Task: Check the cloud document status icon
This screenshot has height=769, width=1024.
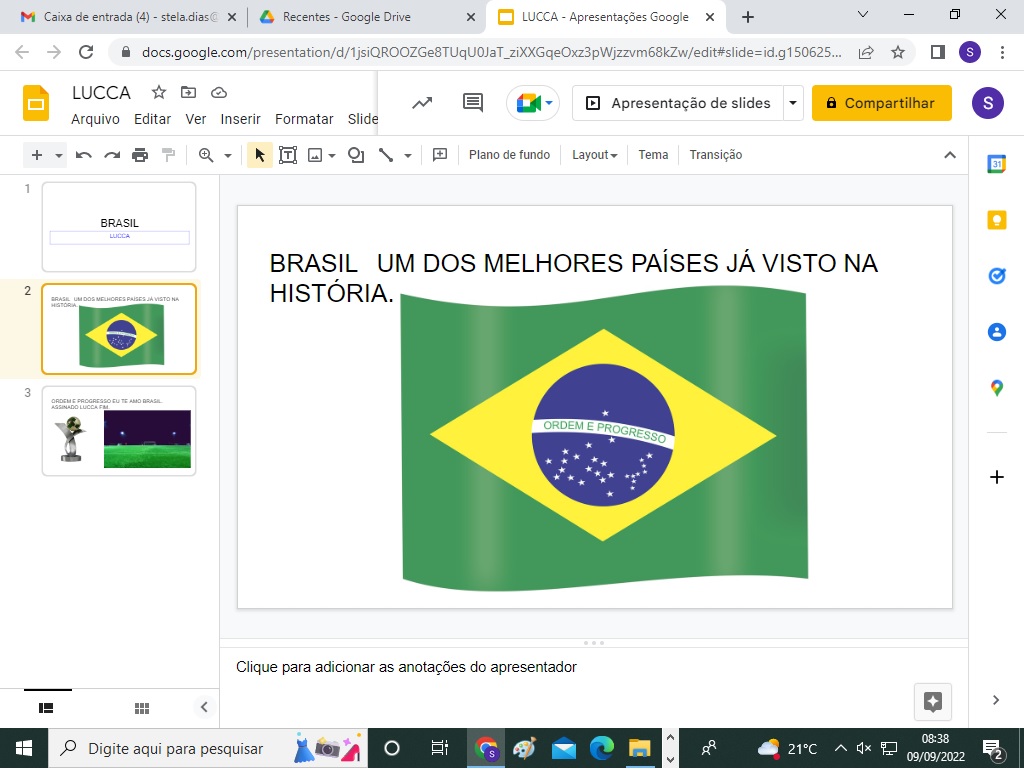Action: [x=219, y=93]
